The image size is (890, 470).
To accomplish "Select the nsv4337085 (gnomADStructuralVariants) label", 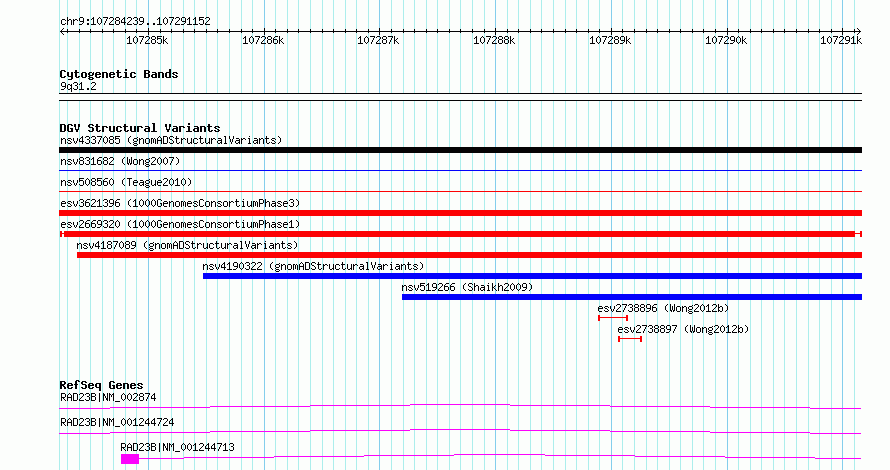I will [x=171, y=140].
